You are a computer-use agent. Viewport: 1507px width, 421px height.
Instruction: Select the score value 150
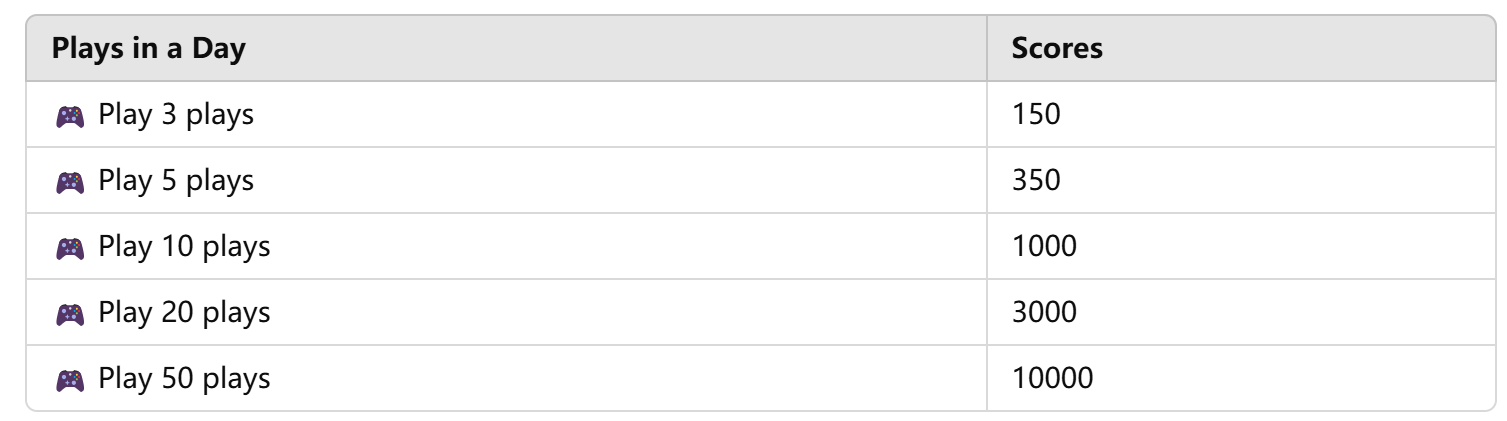[x=1036, y=116]
